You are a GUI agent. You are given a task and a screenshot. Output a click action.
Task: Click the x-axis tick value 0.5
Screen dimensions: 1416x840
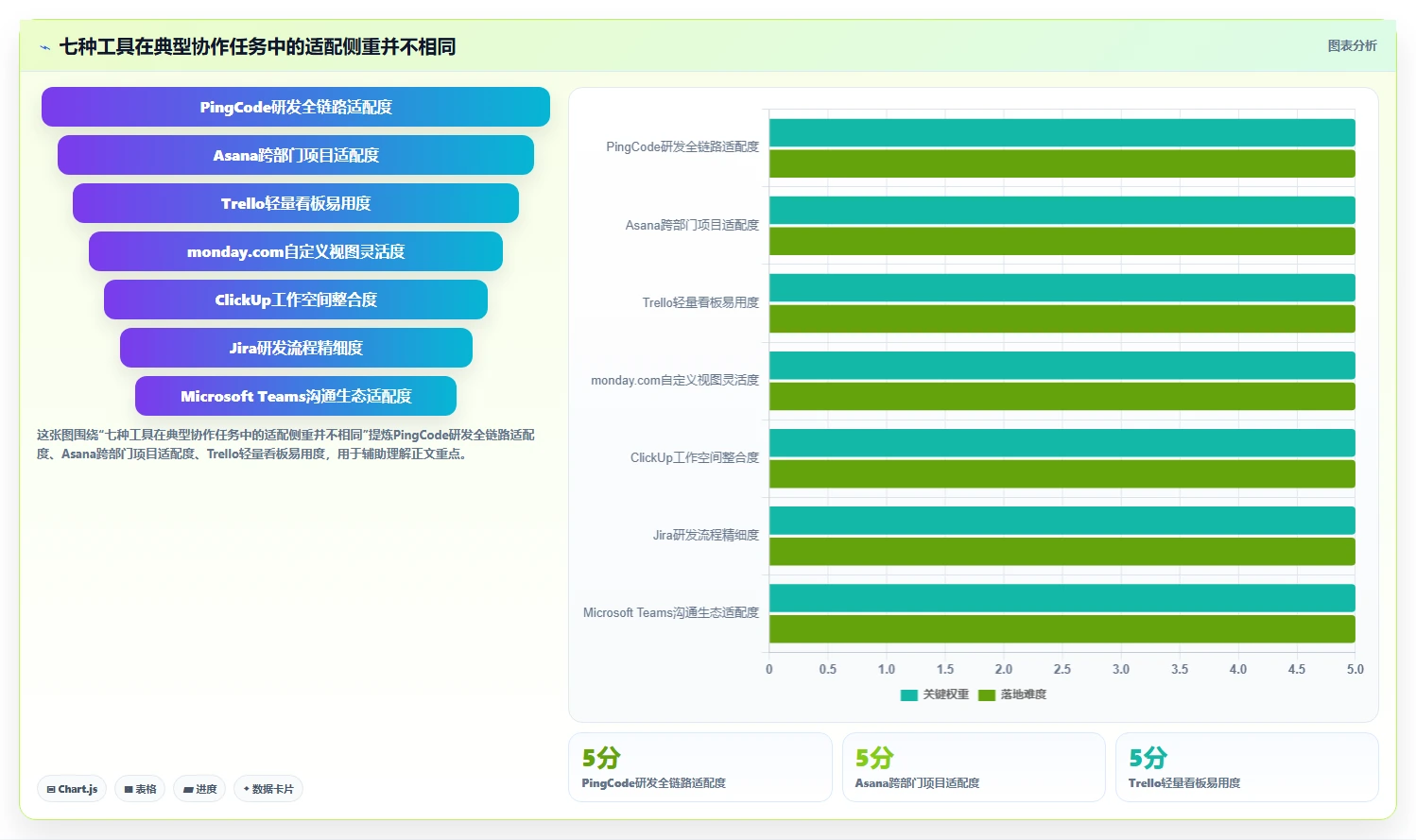click(828, 669)
